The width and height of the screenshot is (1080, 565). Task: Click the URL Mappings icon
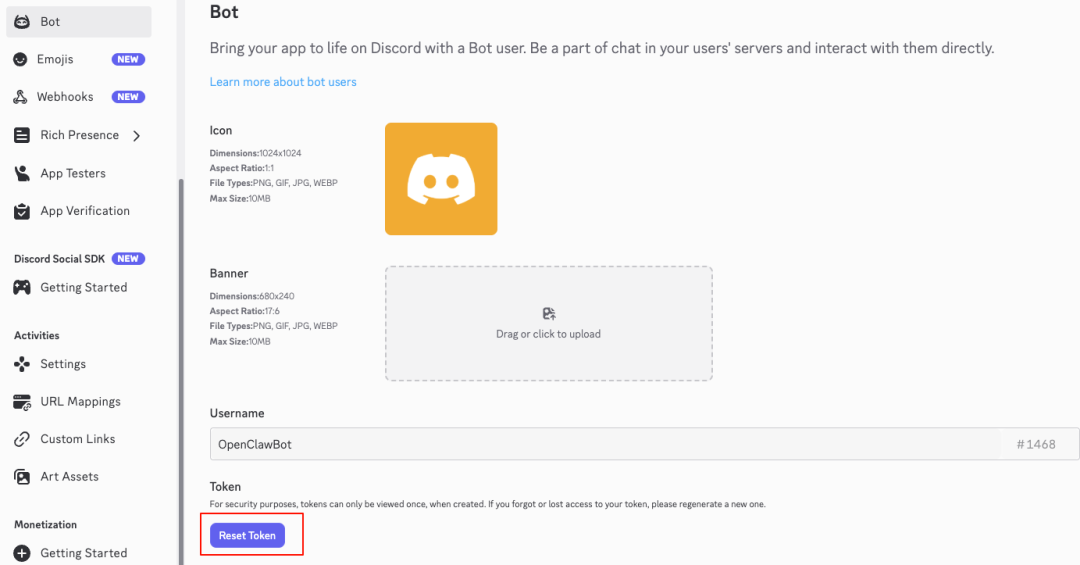pyautogui.click(x=21, y=402)
